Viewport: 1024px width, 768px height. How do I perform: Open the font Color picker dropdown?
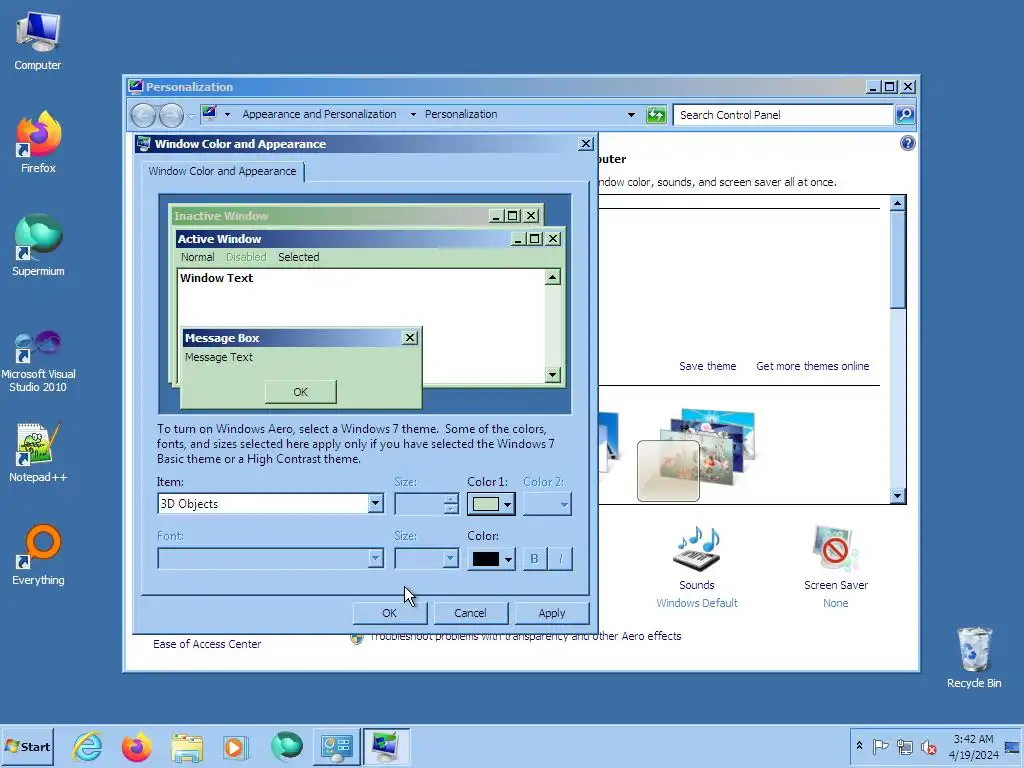click(x=491, y=559)
